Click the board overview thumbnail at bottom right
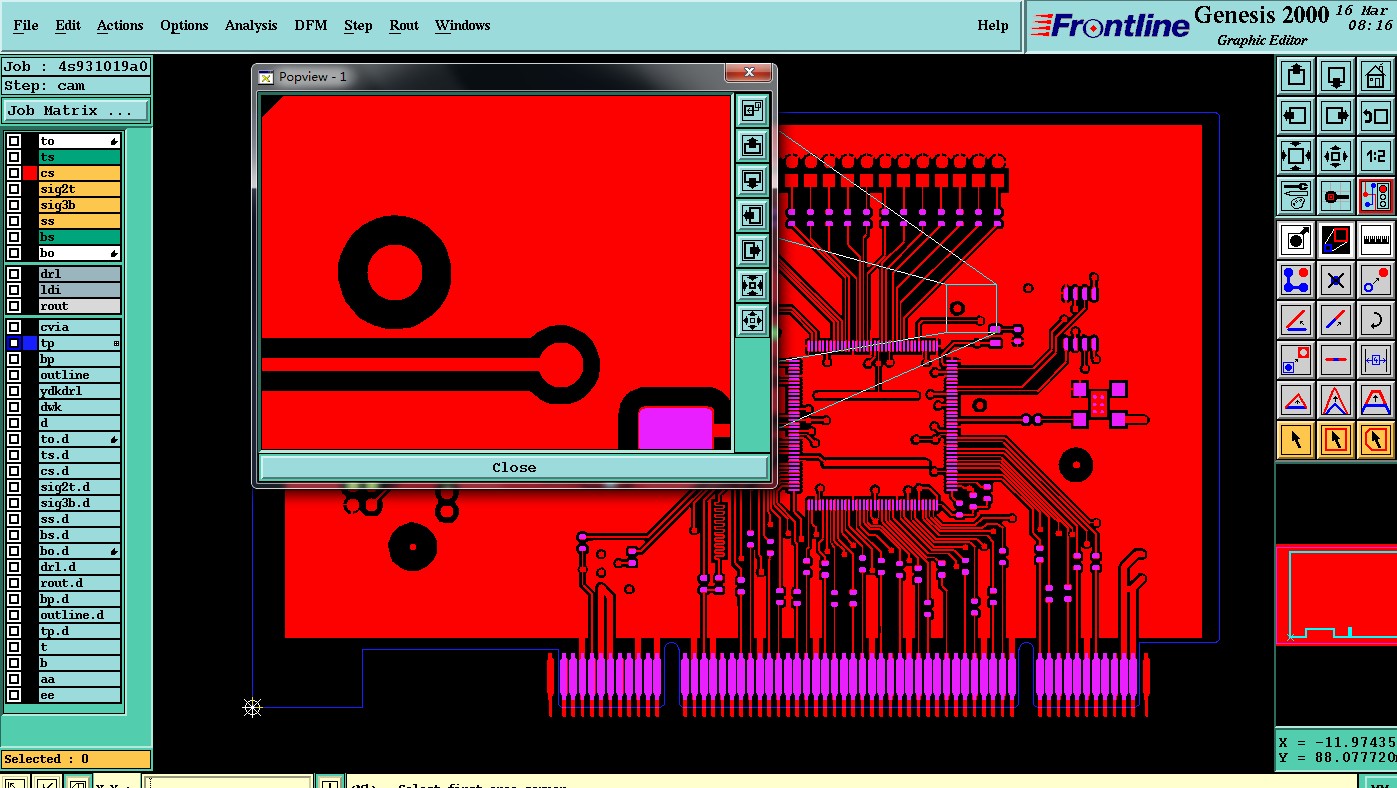The image size is (1397, 788). pos(1336,595)
